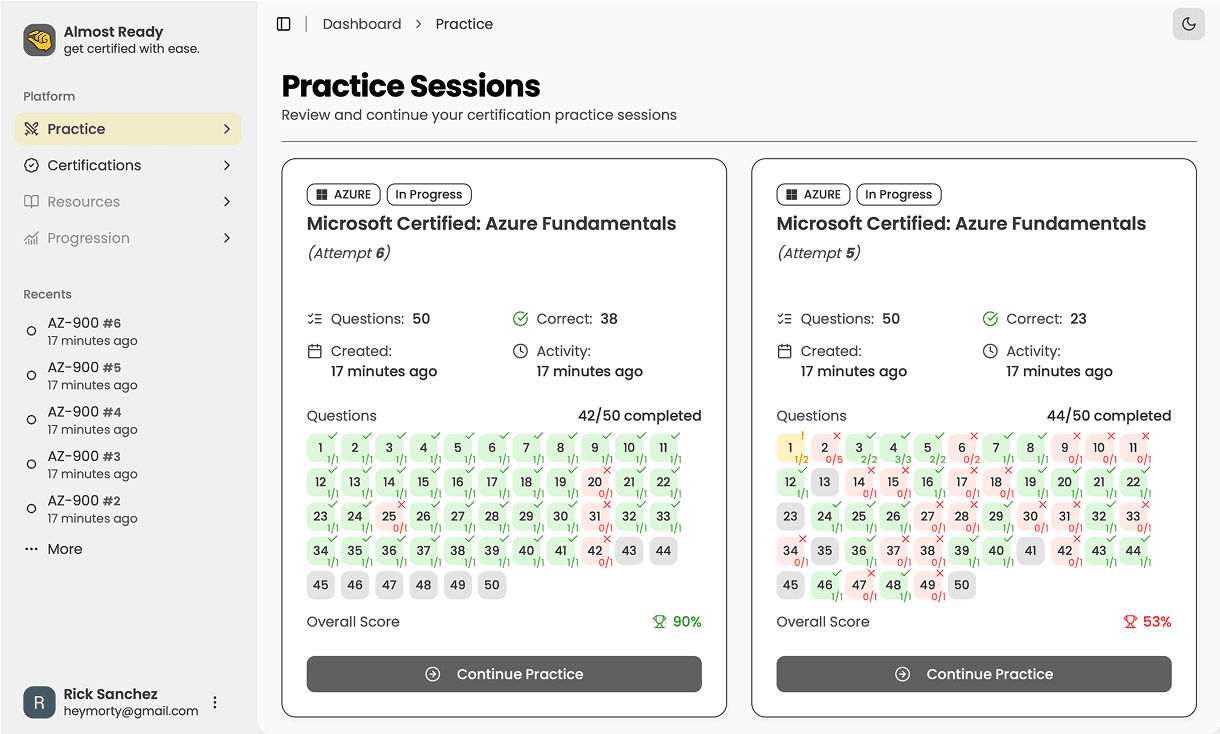
Task: Open the three-dot menu beside Rick Sanchez
Action: point(214,703)
